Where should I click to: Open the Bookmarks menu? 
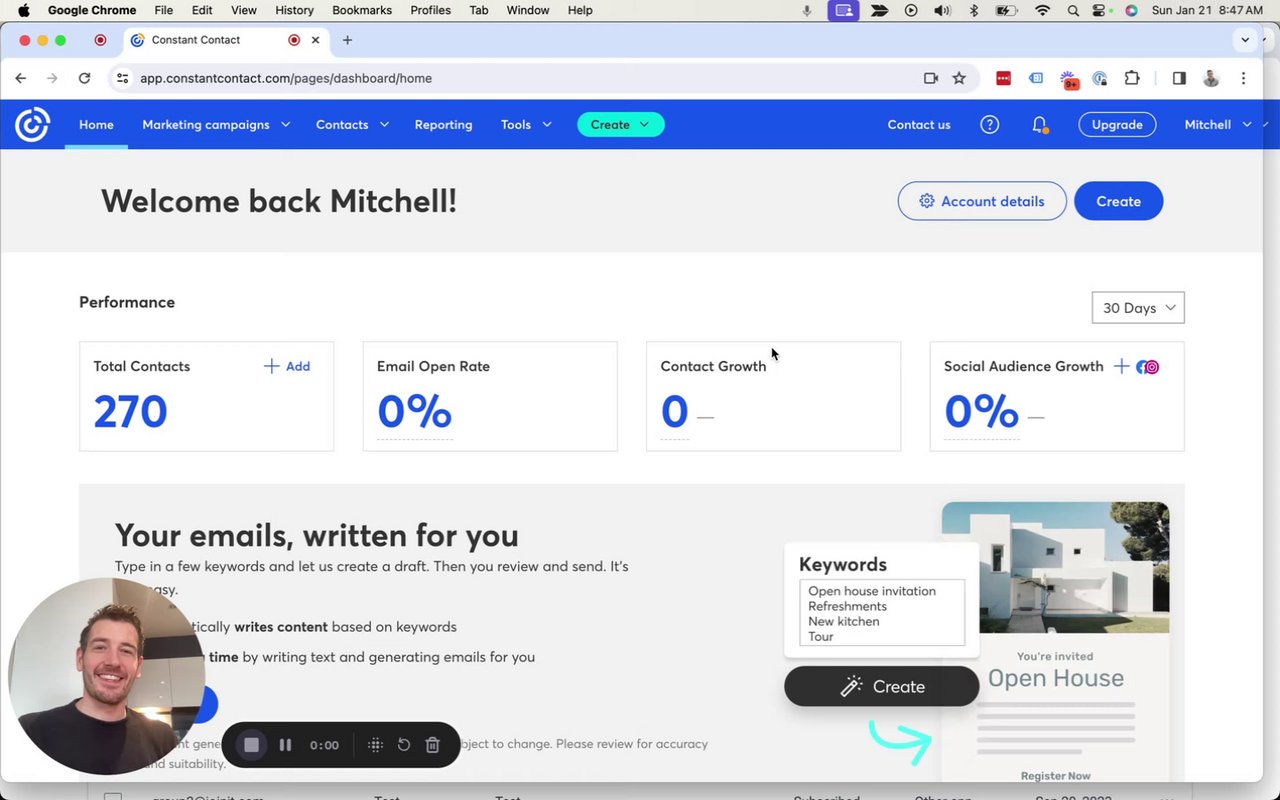pos(362,10)
